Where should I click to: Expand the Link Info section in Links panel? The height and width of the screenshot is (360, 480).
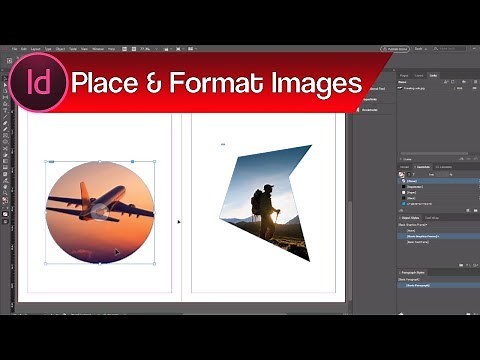(401, 159)
